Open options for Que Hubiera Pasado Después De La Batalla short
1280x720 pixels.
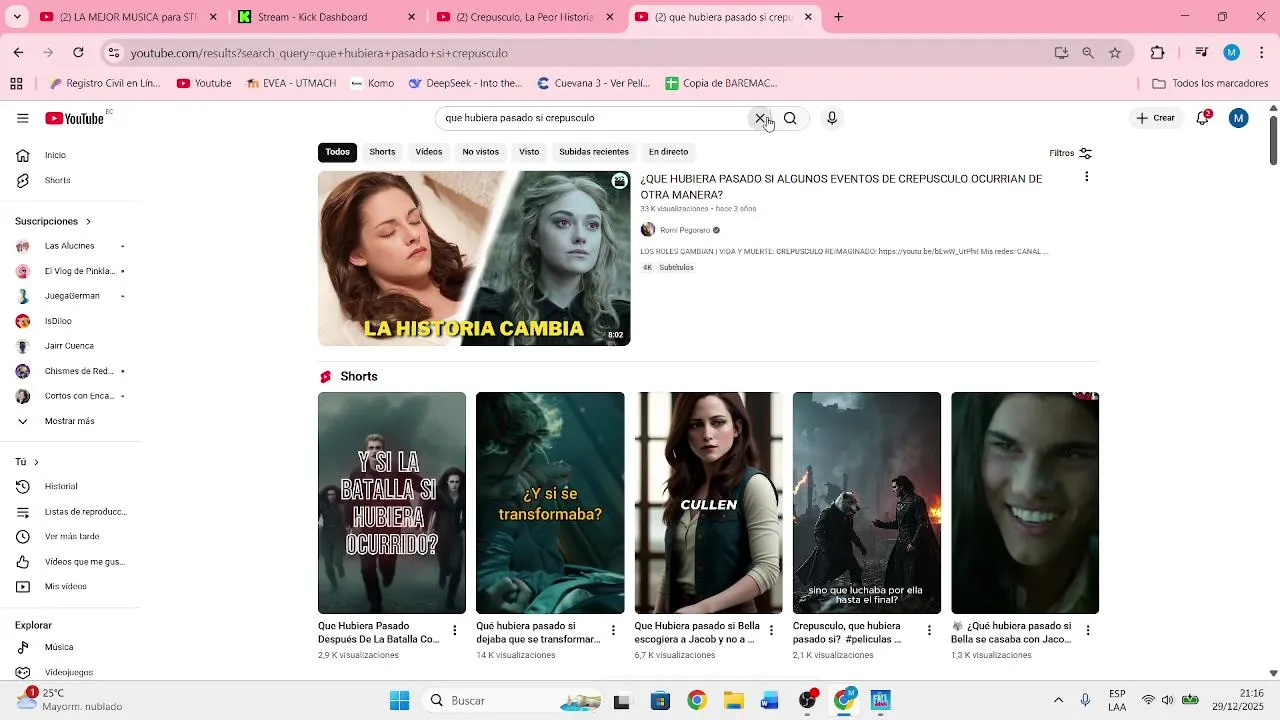[454, 630]
